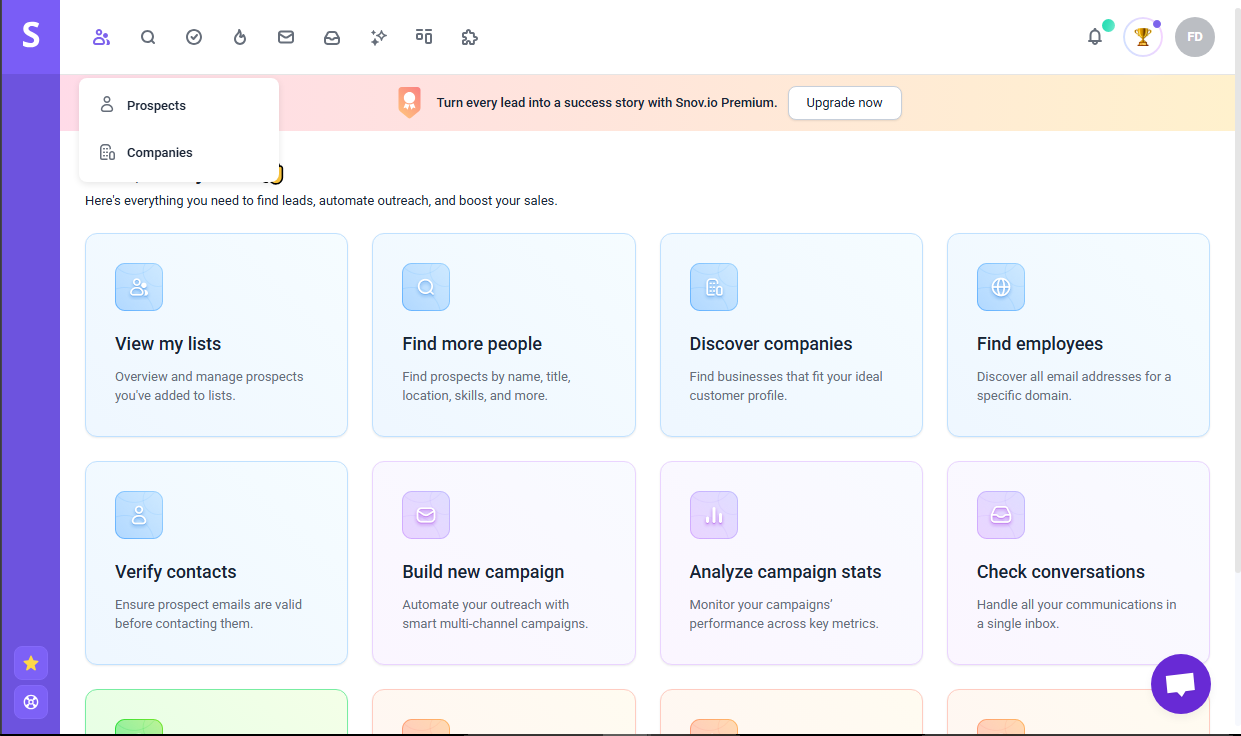Open the notifications bell

tap(1094, 36)
